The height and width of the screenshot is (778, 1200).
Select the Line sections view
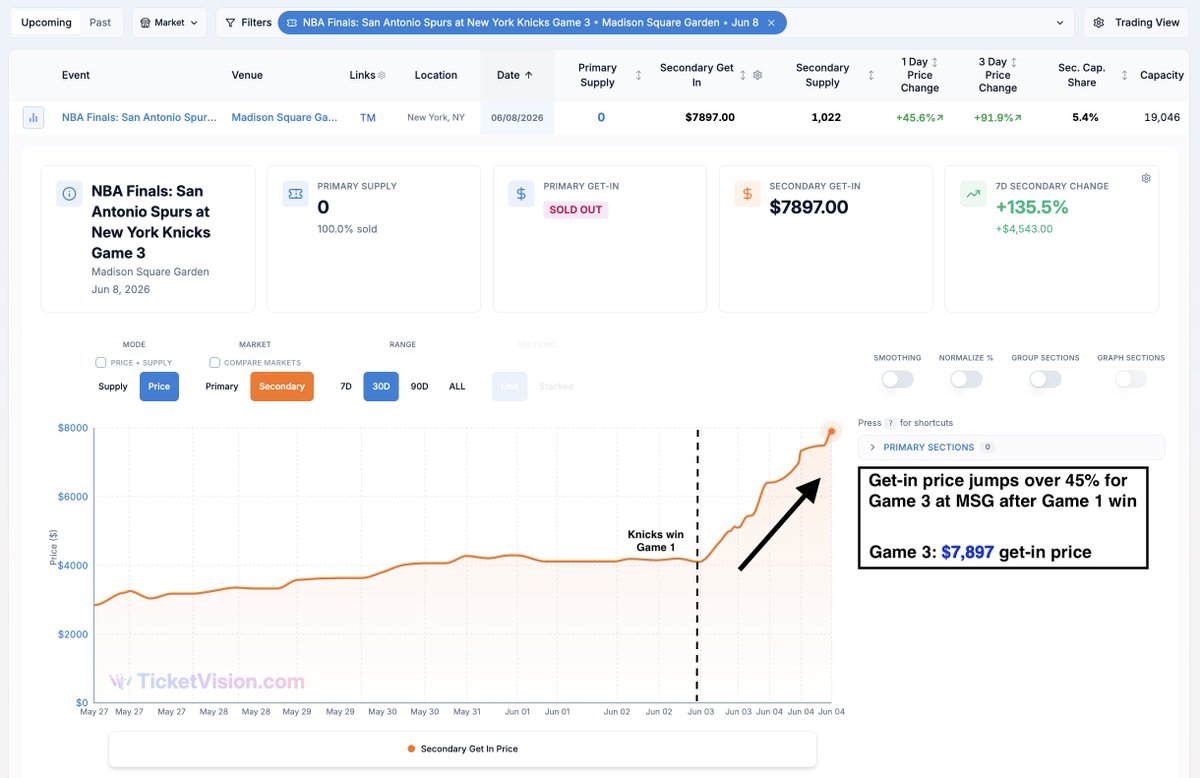click(509, 386)
